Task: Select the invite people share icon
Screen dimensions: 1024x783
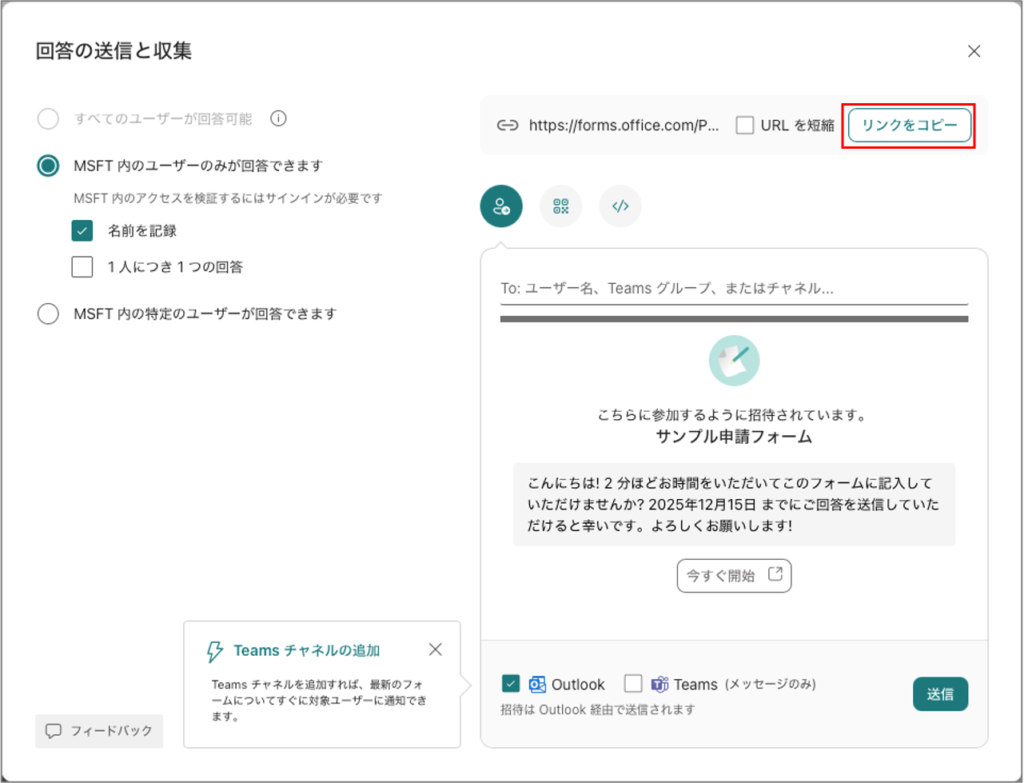Action: (x=501, y=206)
